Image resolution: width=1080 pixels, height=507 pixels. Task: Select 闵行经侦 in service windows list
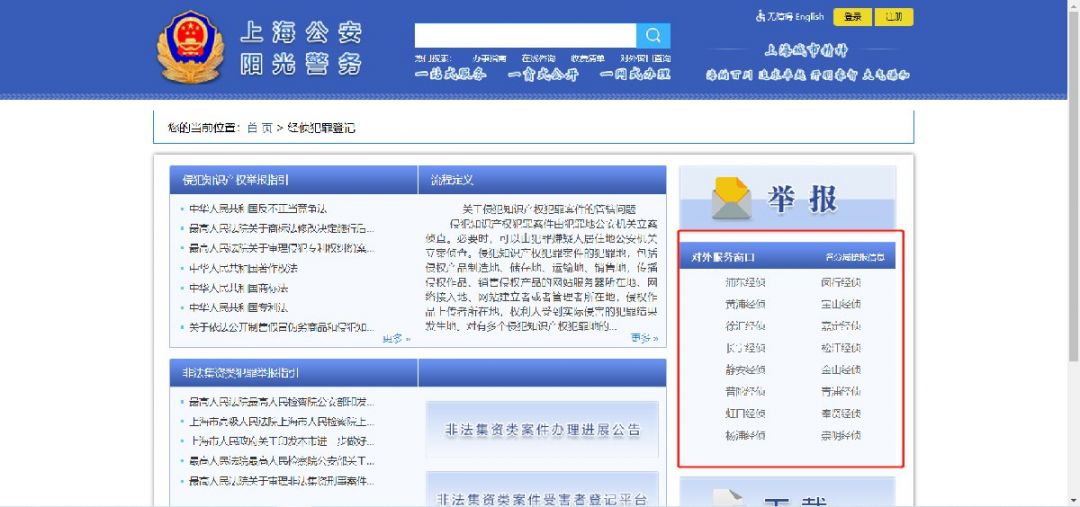coord(840,282)
